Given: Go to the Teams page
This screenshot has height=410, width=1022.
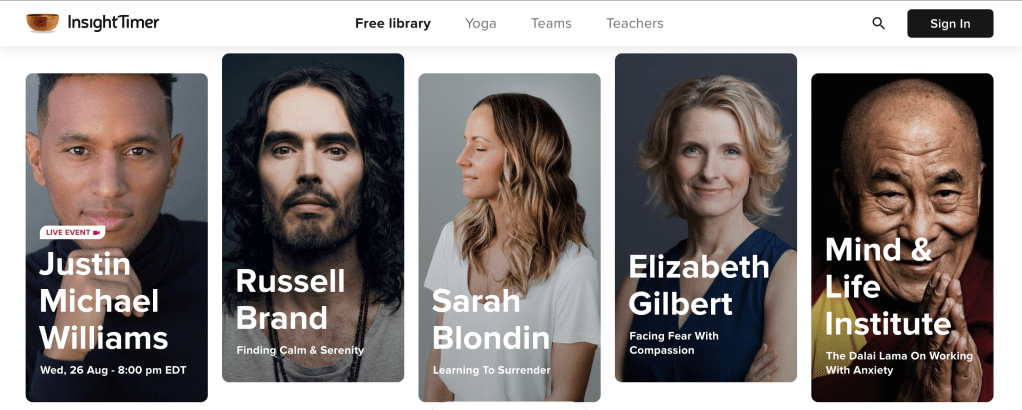Looking at the screenshot, I should (x=551, y=23).
